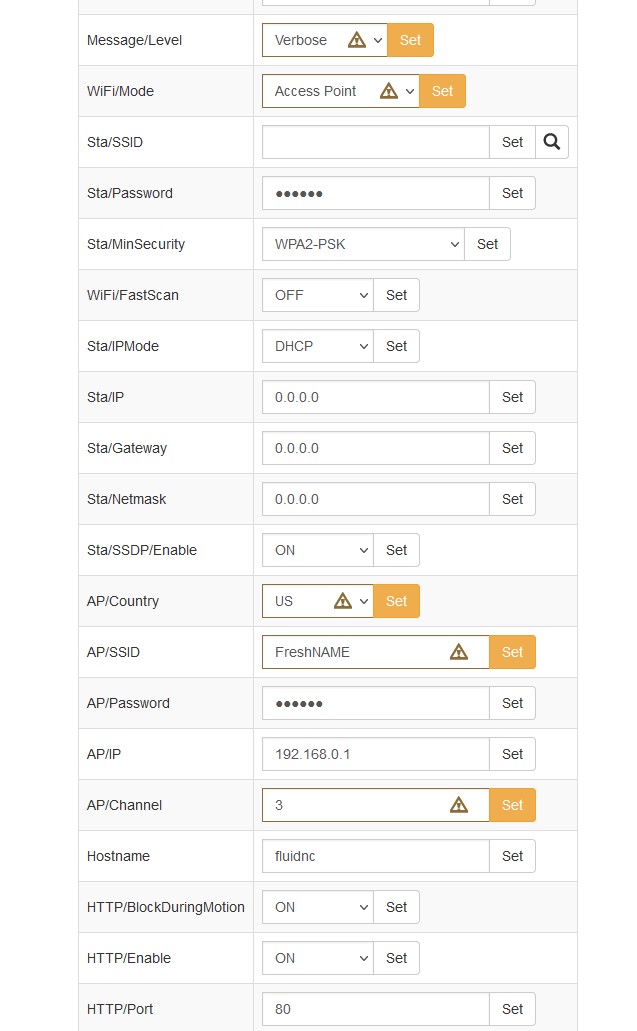Click Set button next to Hostname

pos(512,856)
